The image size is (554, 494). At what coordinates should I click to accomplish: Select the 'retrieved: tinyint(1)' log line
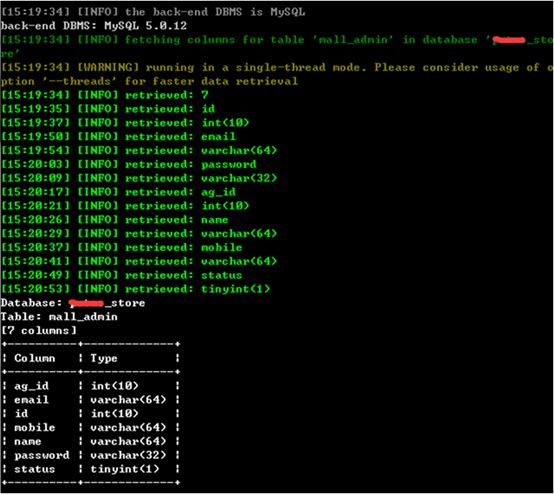[x=135, y=289]
